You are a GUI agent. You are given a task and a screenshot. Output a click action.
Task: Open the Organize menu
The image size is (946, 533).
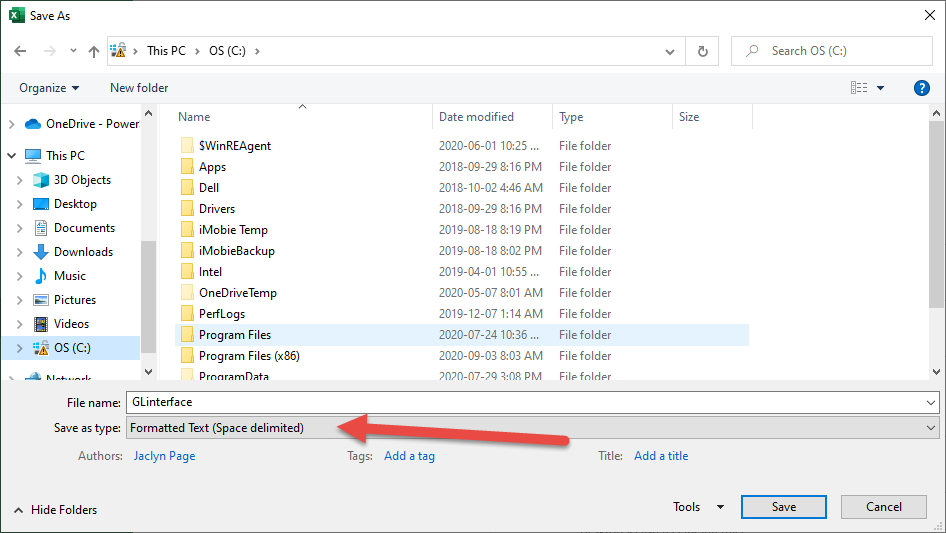coord(49,88)
